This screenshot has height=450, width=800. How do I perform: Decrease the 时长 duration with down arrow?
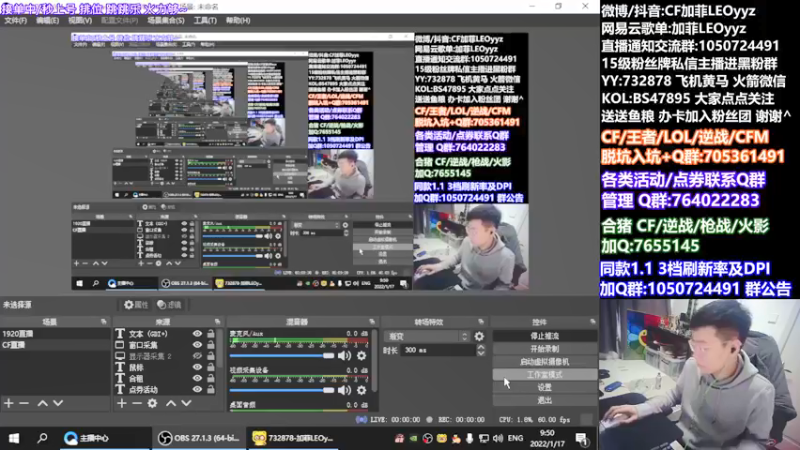pyautogui.click(x=481, y=353)
